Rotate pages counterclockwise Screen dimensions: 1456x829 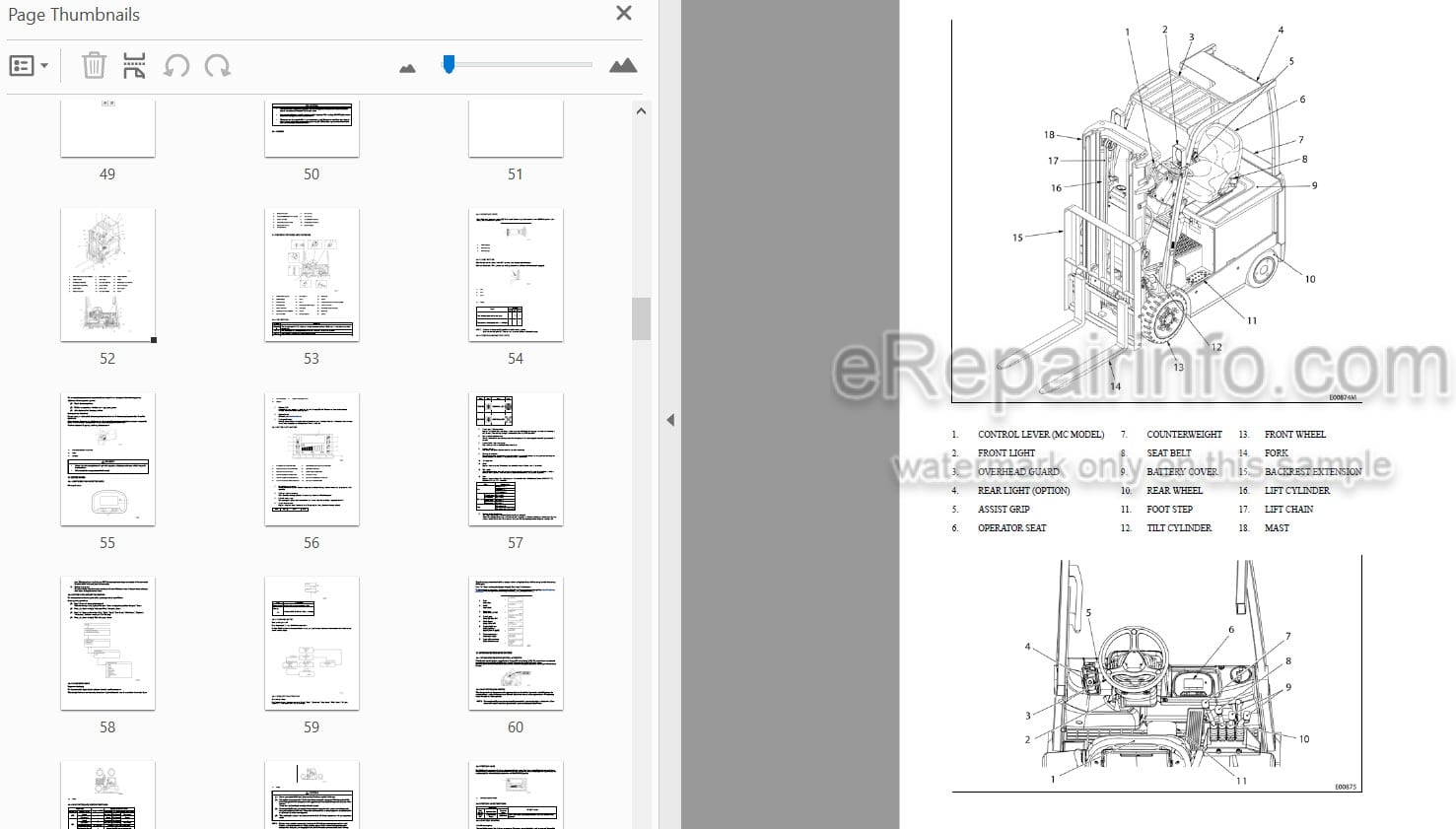click(176, 66)
